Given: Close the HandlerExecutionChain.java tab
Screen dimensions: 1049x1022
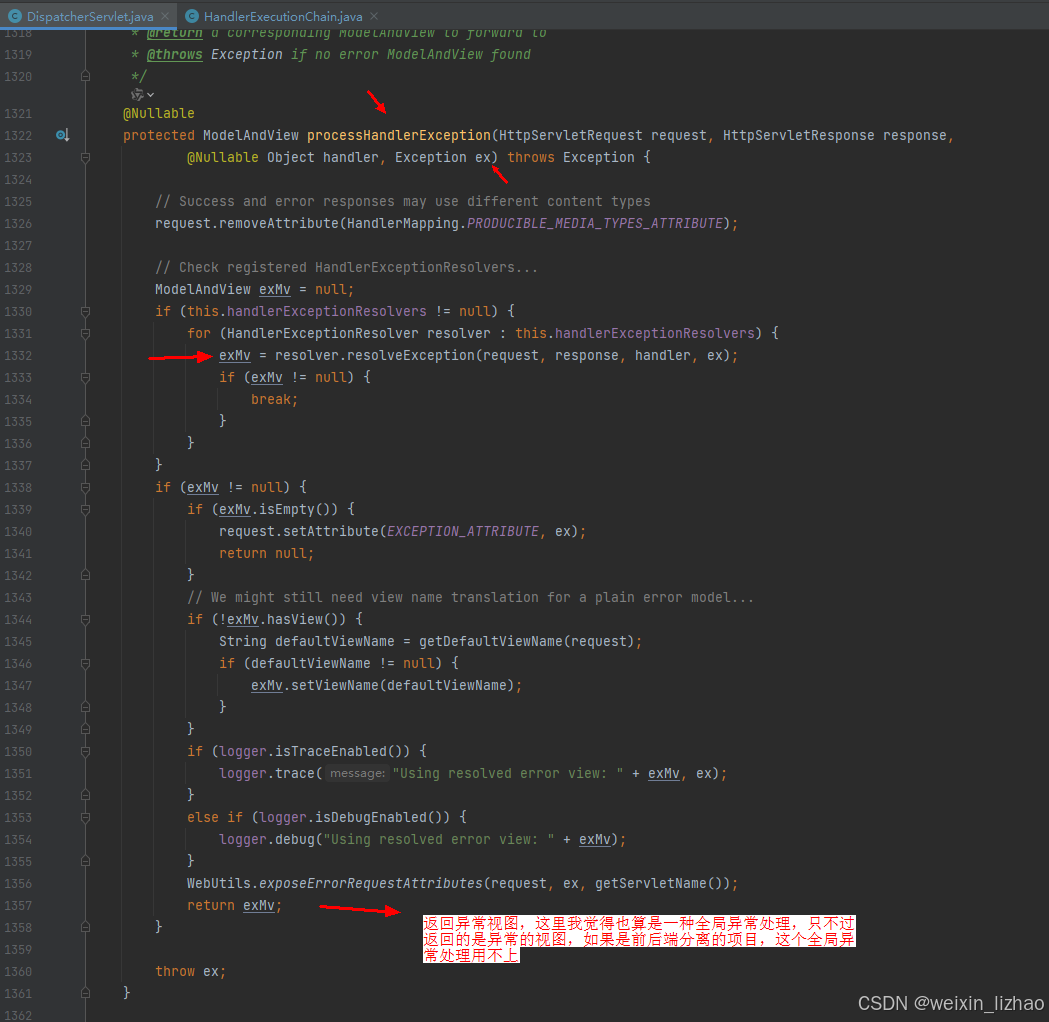Looking at the screenshot, I should (x=374, y=16).
